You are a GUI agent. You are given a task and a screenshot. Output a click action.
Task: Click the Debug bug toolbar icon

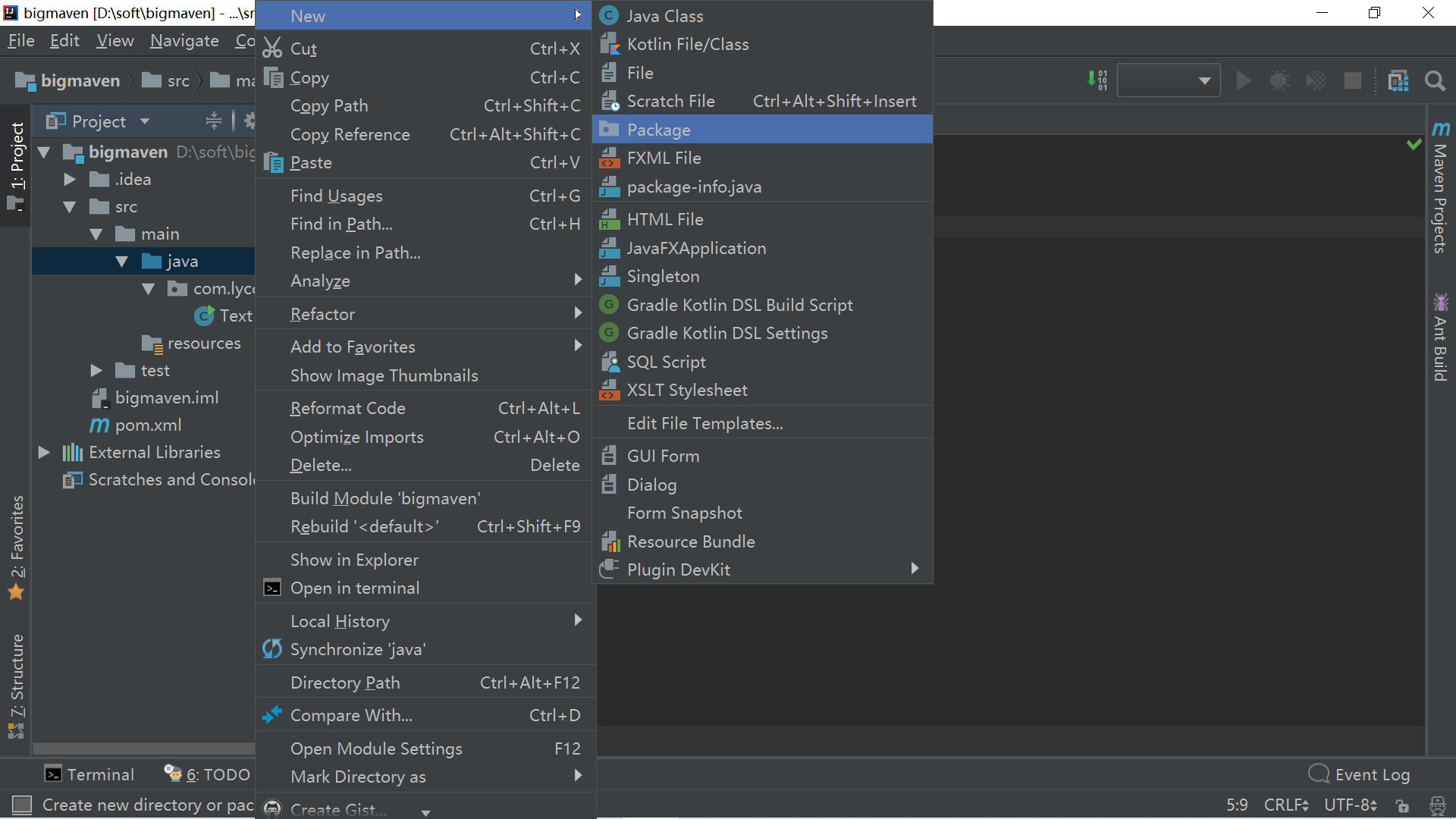pos(1279,80)
